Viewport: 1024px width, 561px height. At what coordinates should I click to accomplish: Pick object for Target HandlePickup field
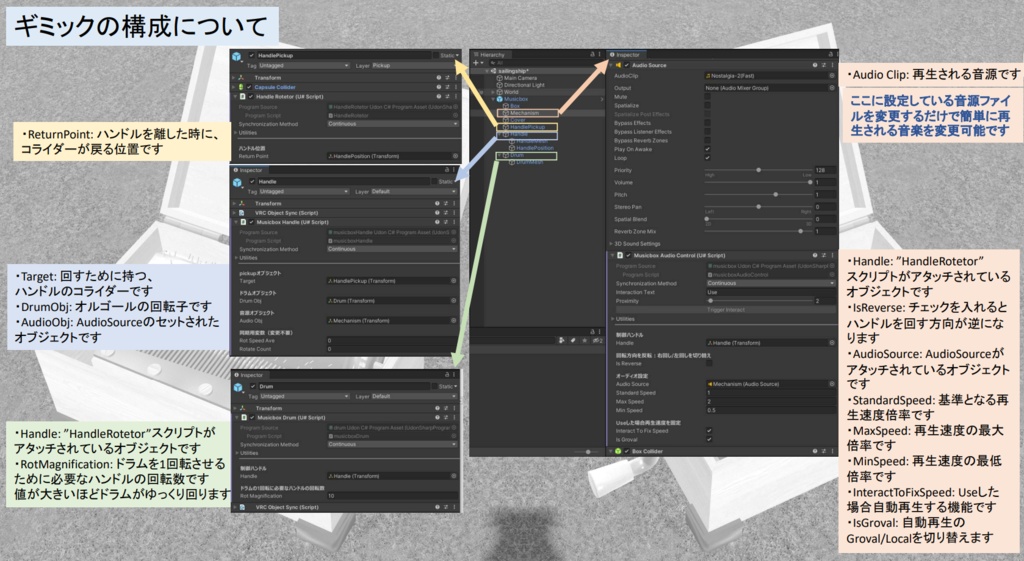tap(453, 281)
